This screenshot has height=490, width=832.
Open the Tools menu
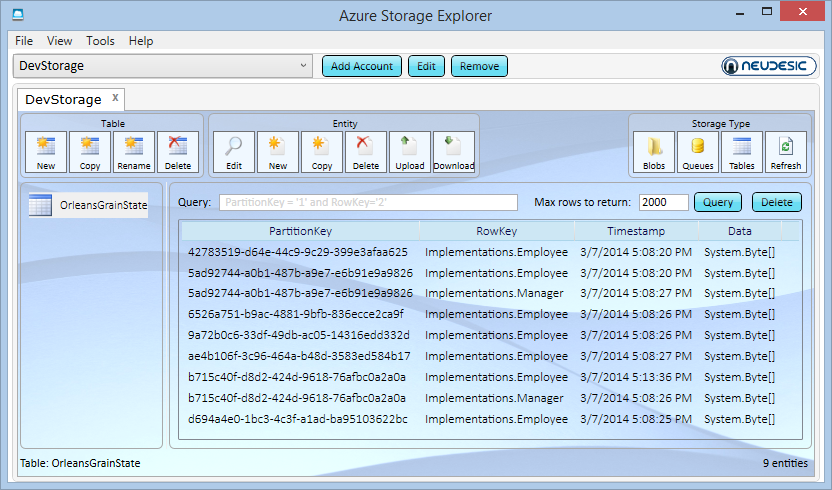point(100,41)
